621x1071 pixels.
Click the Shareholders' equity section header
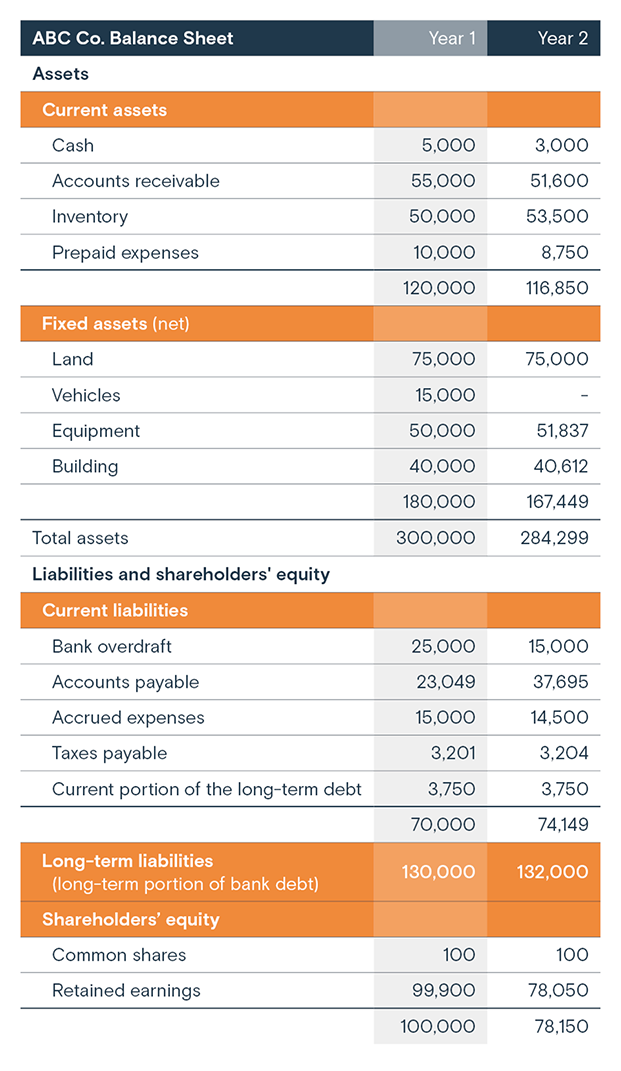tap(131, 919)
